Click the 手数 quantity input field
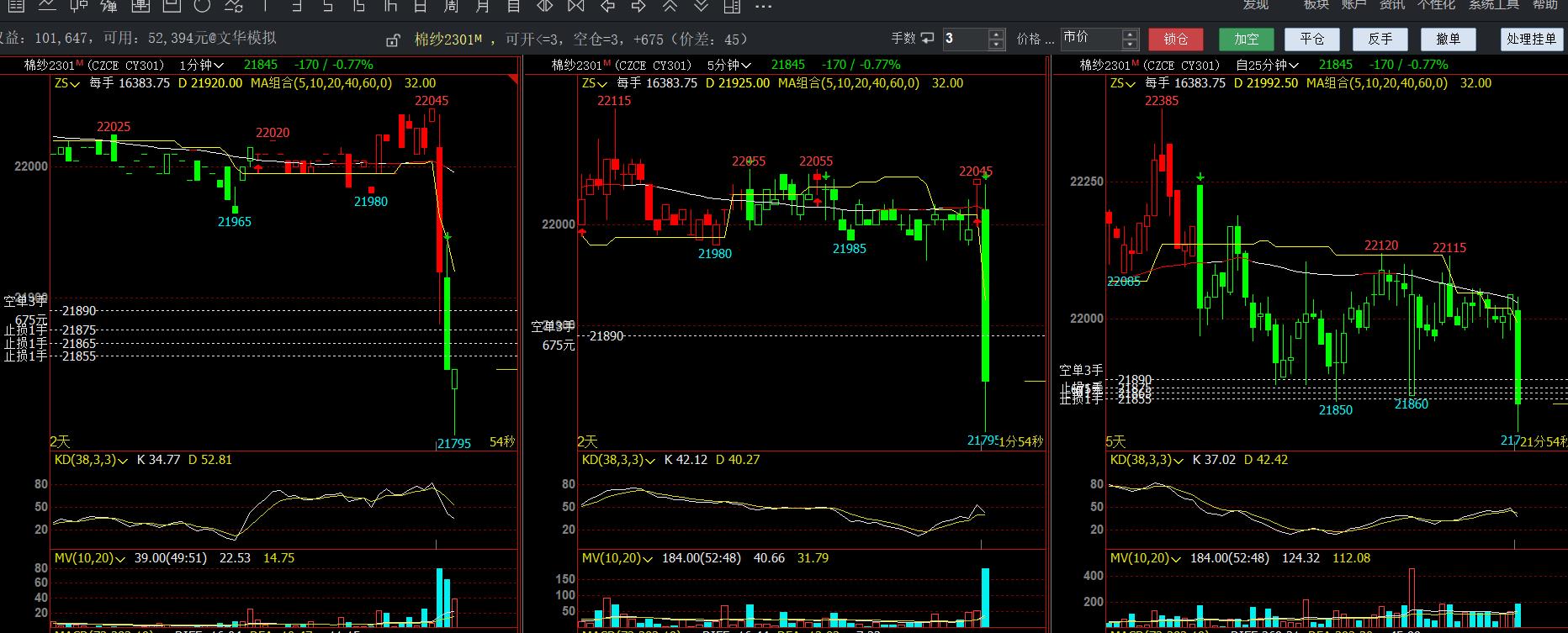The width and height of the screenshot is (1568, 633). coord(964,39)
